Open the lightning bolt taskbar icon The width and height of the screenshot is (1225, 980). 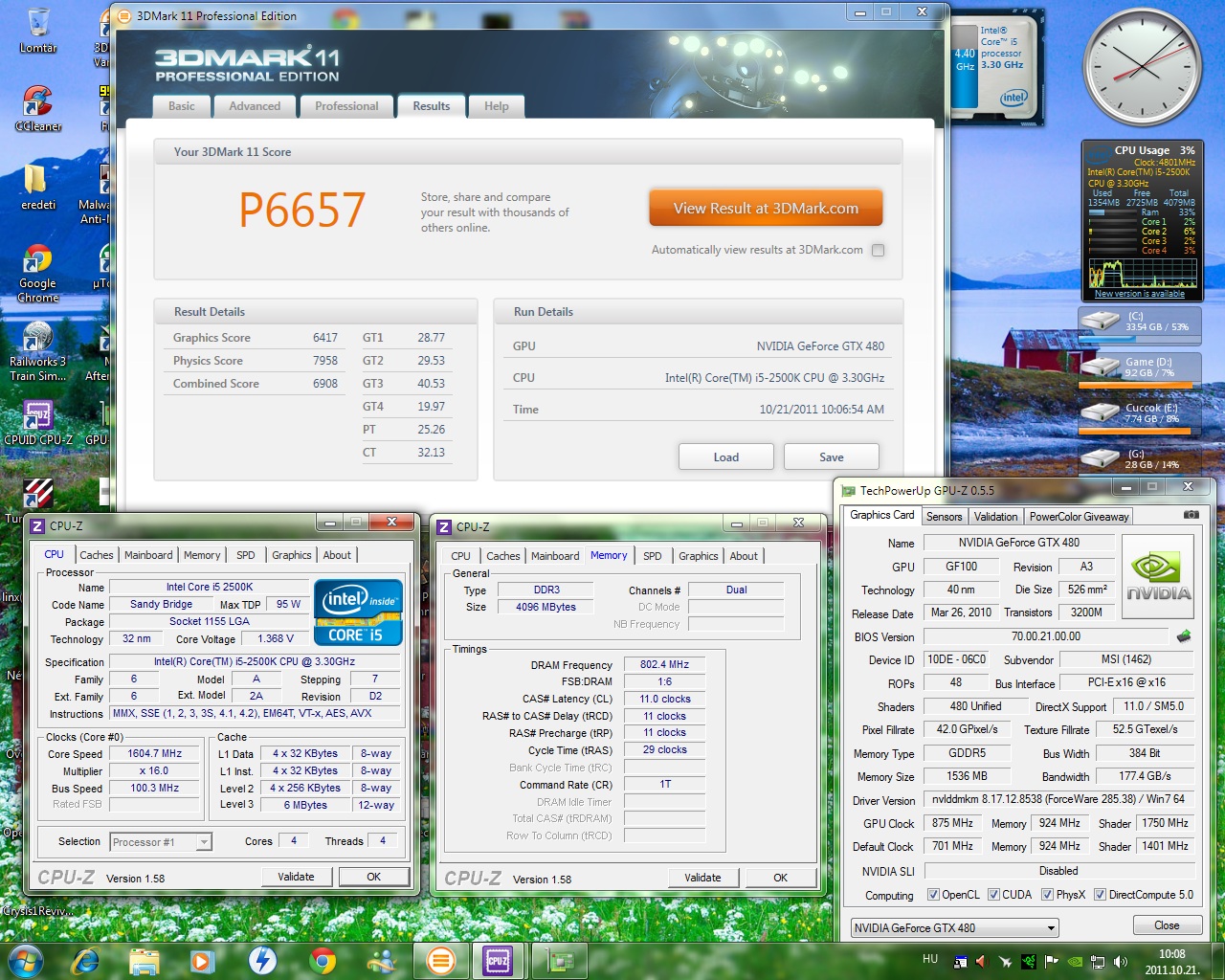(262, 960)
